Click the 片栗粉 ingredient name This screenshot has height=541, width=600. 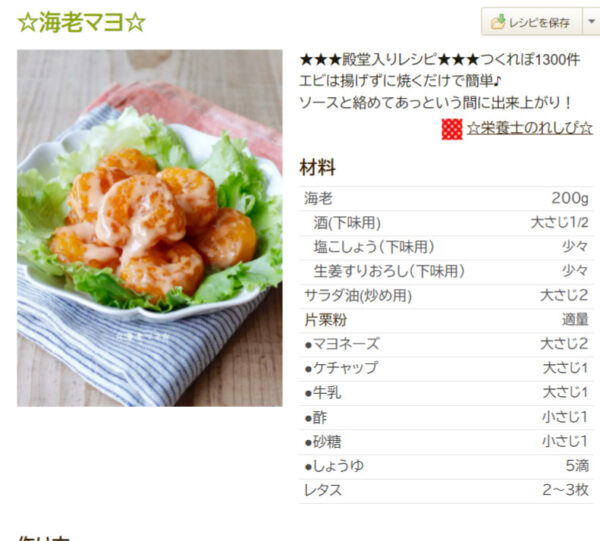click(x=326, y=320)
